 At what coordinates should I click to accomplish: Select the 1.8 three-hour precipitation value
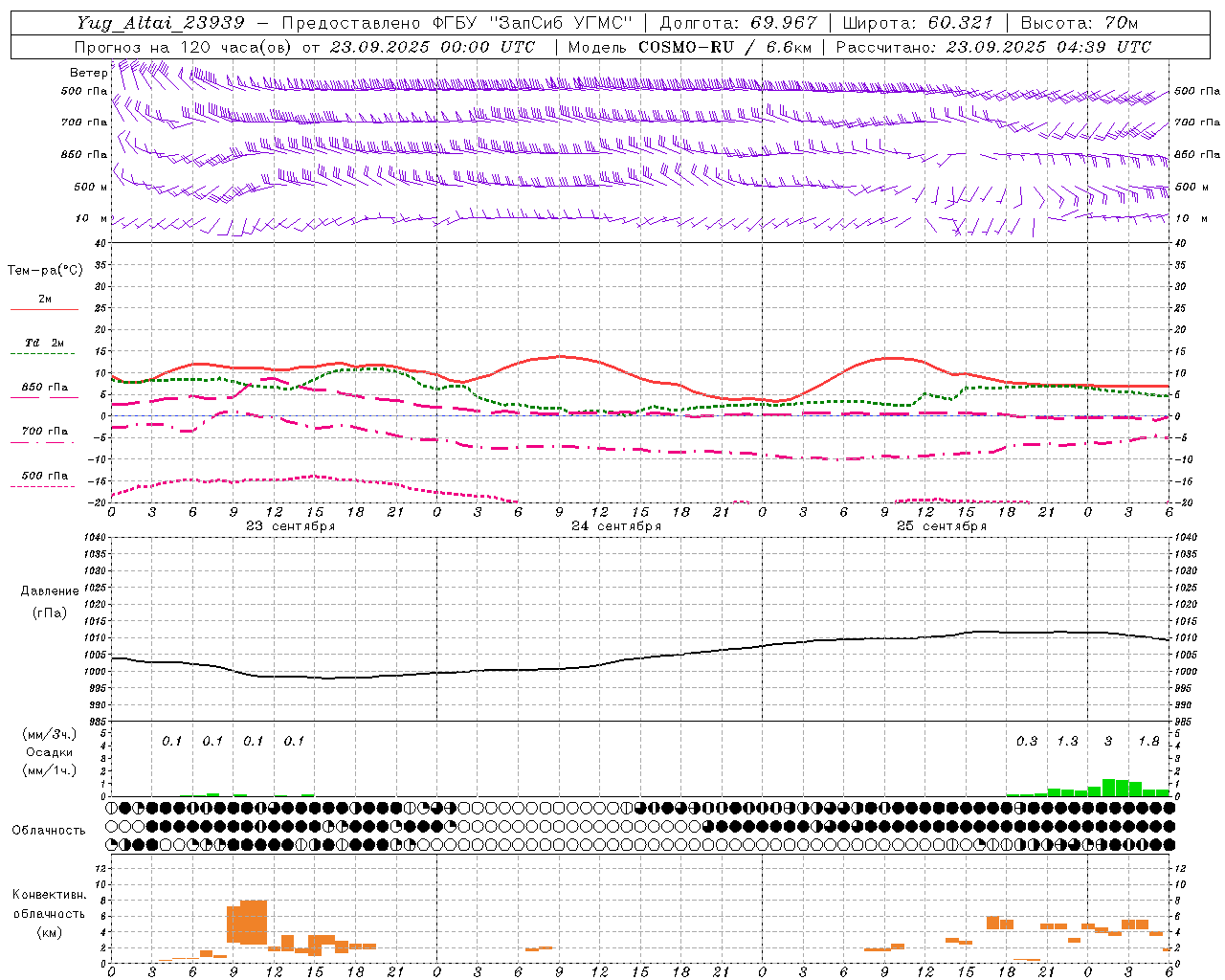pyautogui.click(x=1148, y=742)
